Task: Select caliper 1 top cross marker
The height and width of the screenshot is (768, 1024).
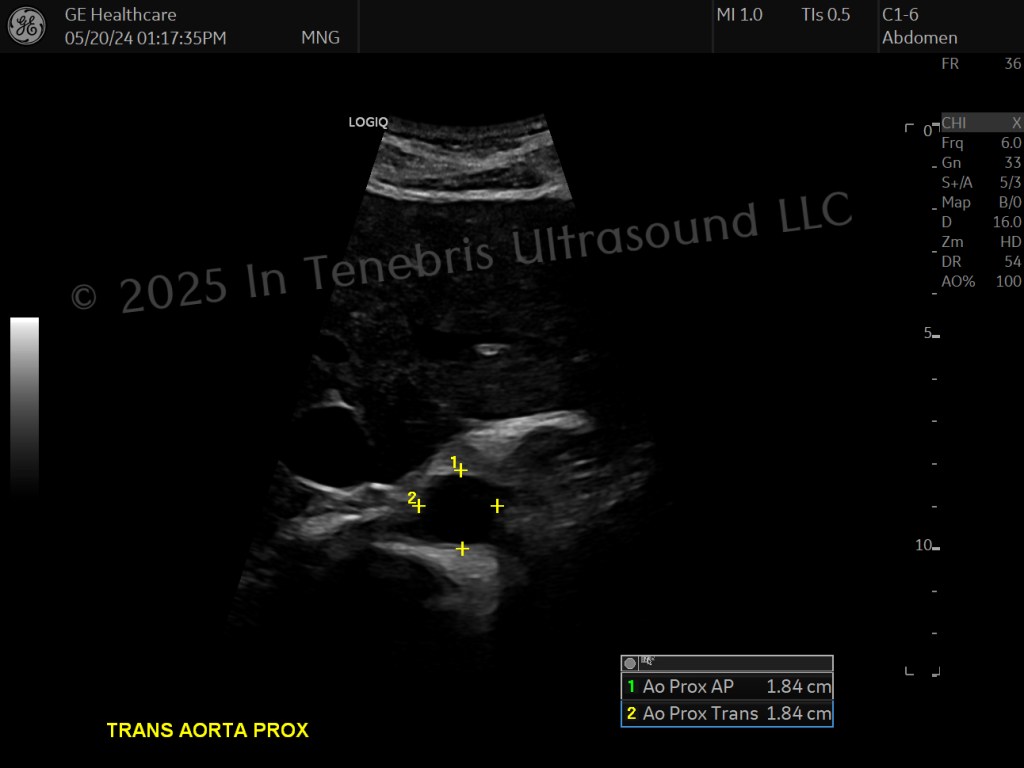Action: point(461,470)
